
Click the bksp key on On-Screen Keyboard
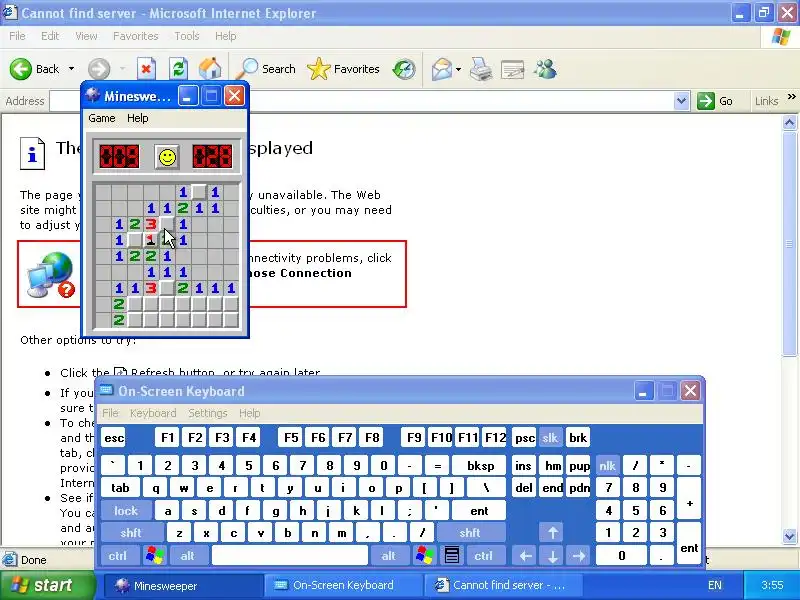point(480,465)
